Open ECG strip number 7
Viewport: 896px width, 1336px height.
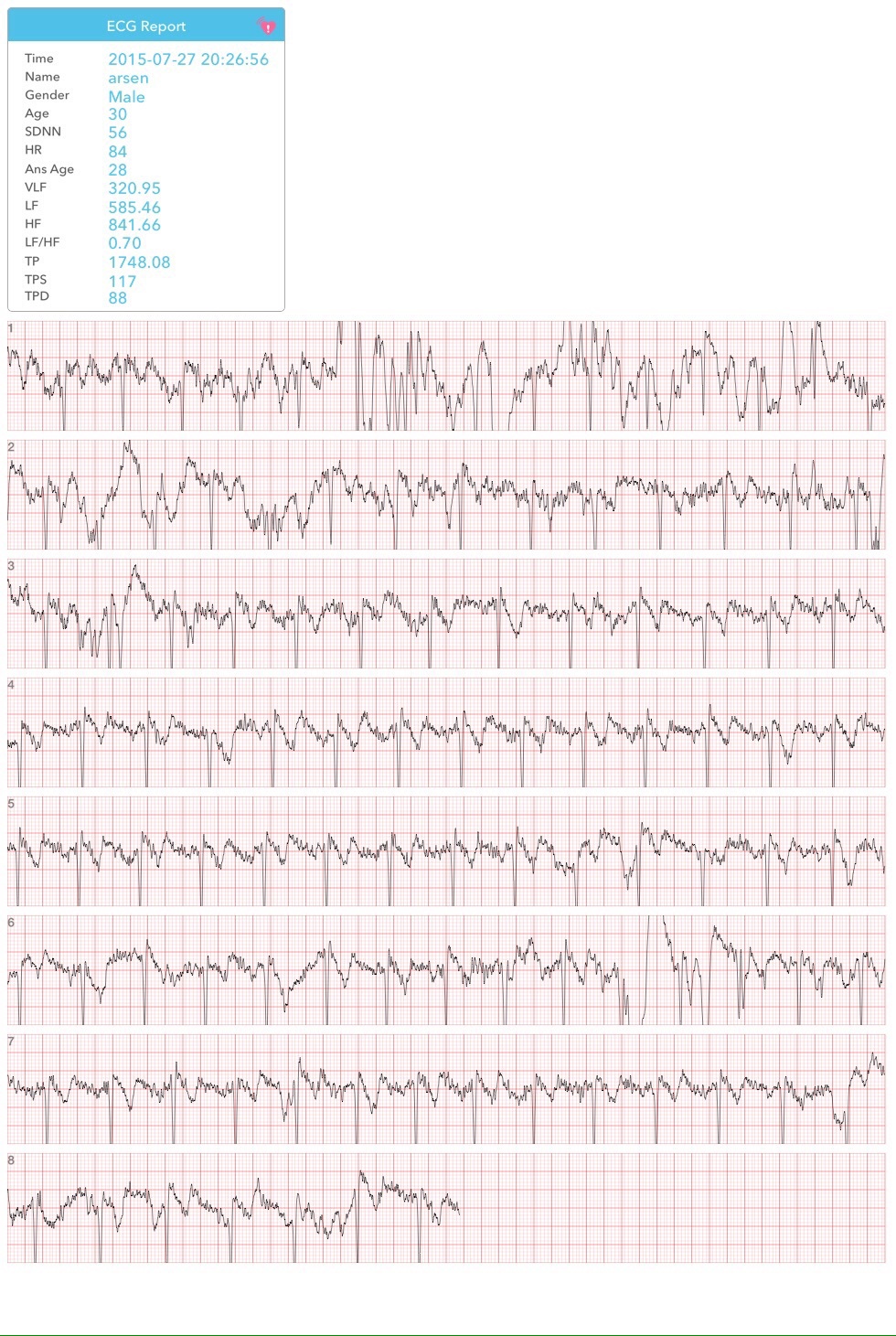(446, 1089)
